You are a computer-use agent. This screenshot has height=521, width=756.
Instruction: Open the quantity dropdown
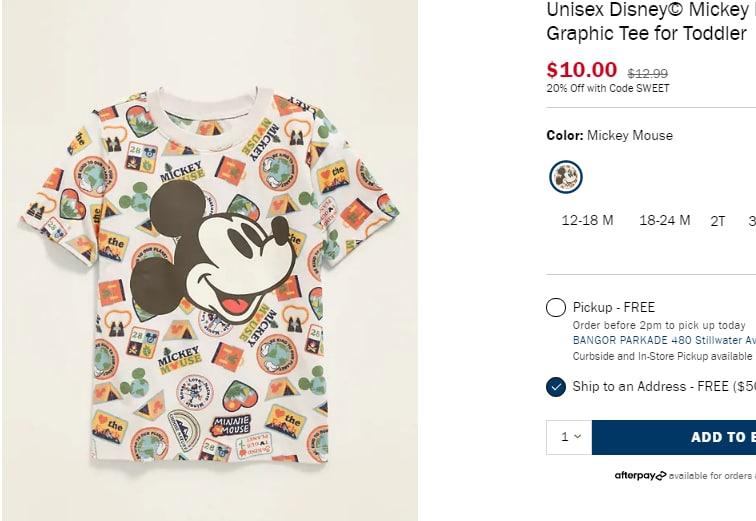tap(570, 437)
